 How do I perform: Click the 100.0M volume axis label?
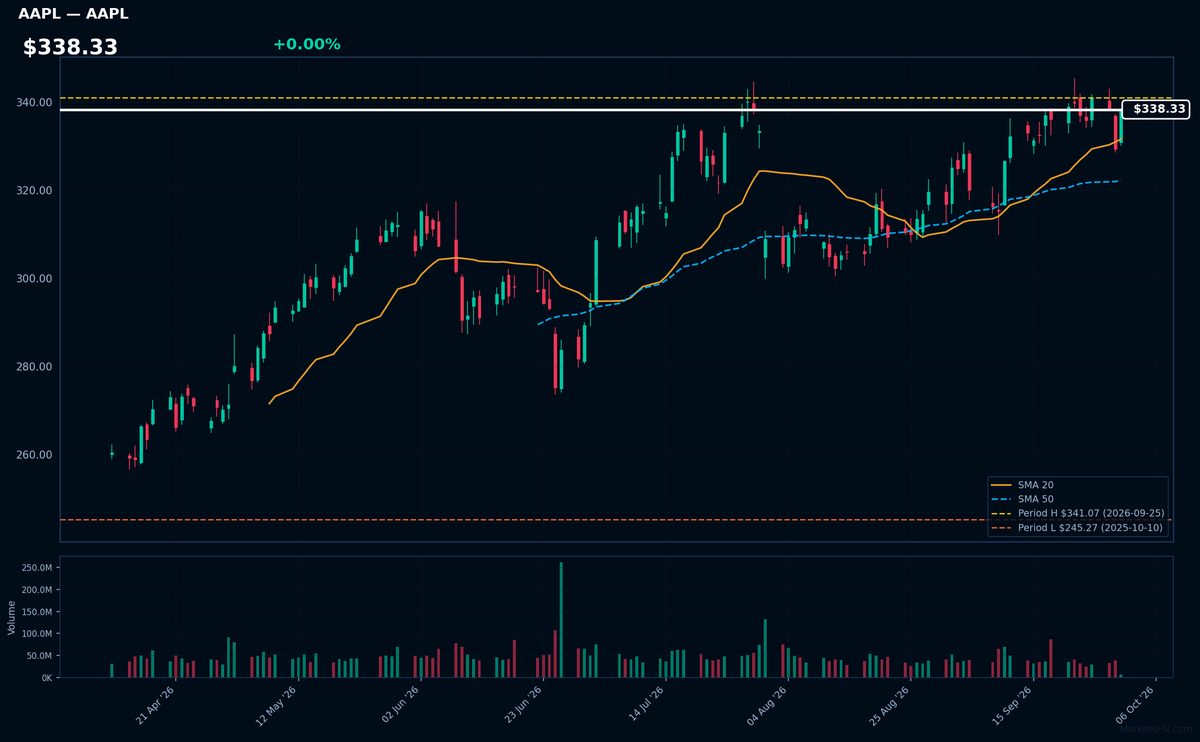[37, 634]
